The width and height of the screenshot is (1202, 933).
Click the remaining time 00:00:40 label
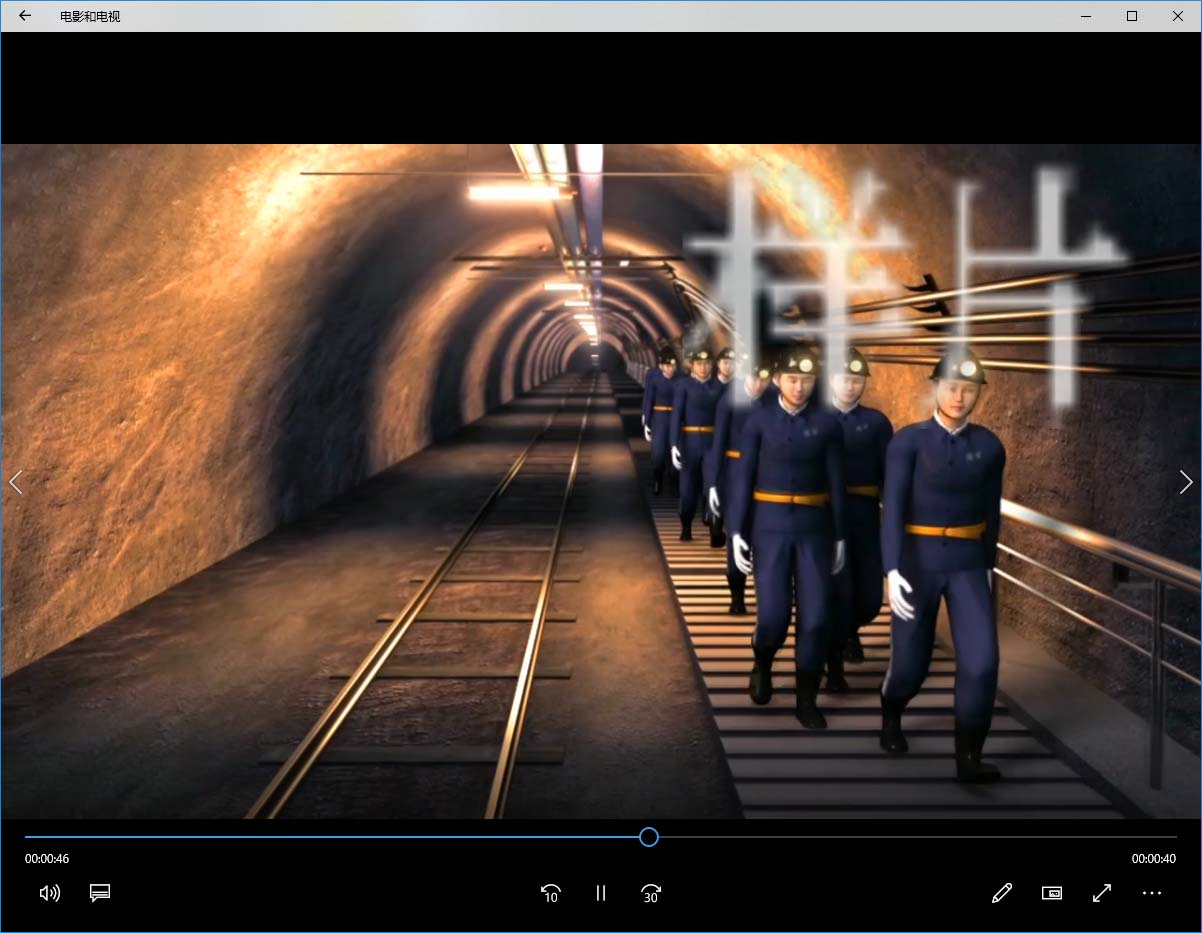1154,859
